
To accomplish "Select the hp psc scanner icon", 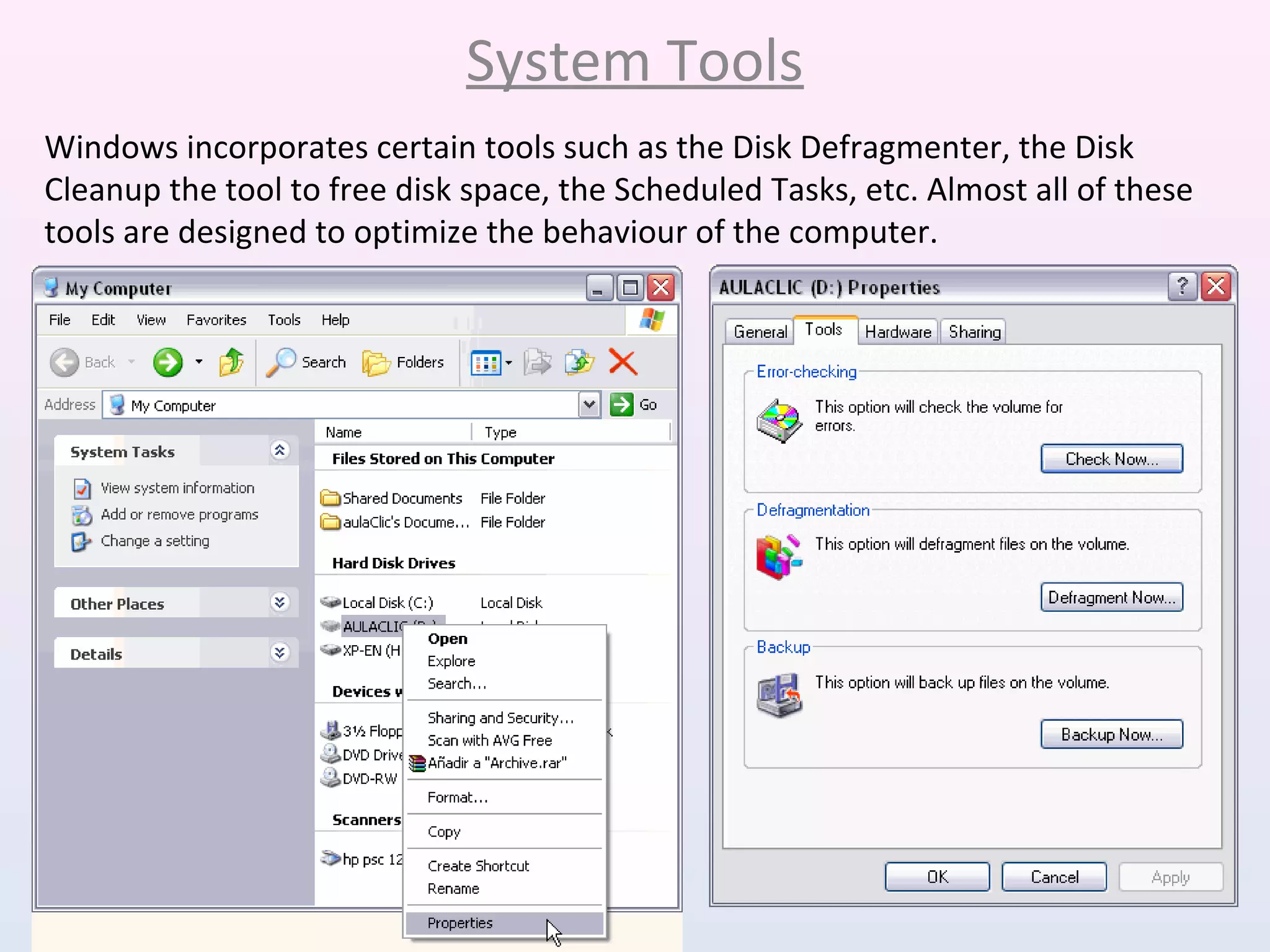I will click(331, 858).
